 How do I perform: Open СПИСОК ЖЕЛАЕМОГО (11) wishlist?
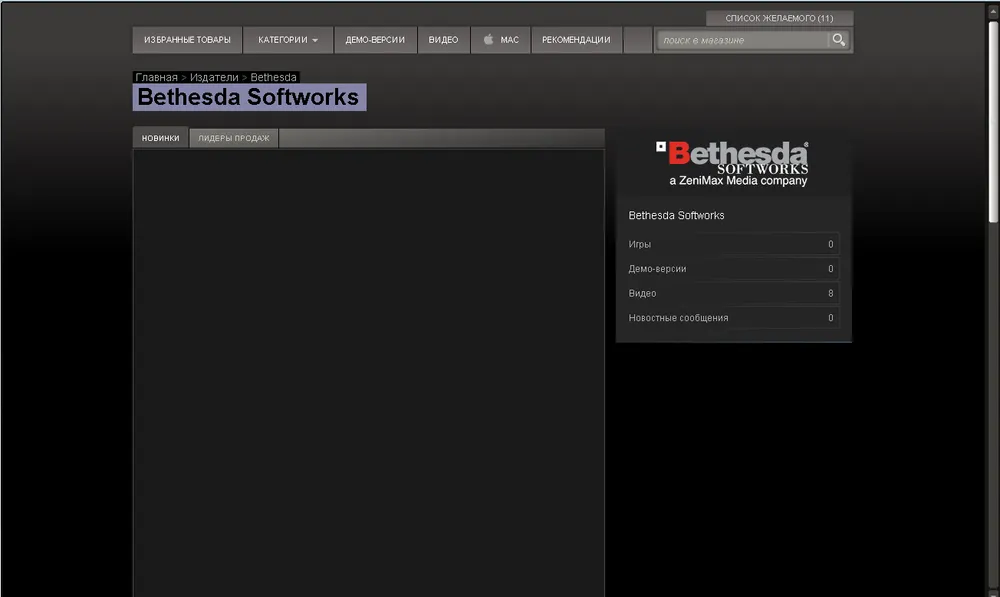(x=779, y=18)
